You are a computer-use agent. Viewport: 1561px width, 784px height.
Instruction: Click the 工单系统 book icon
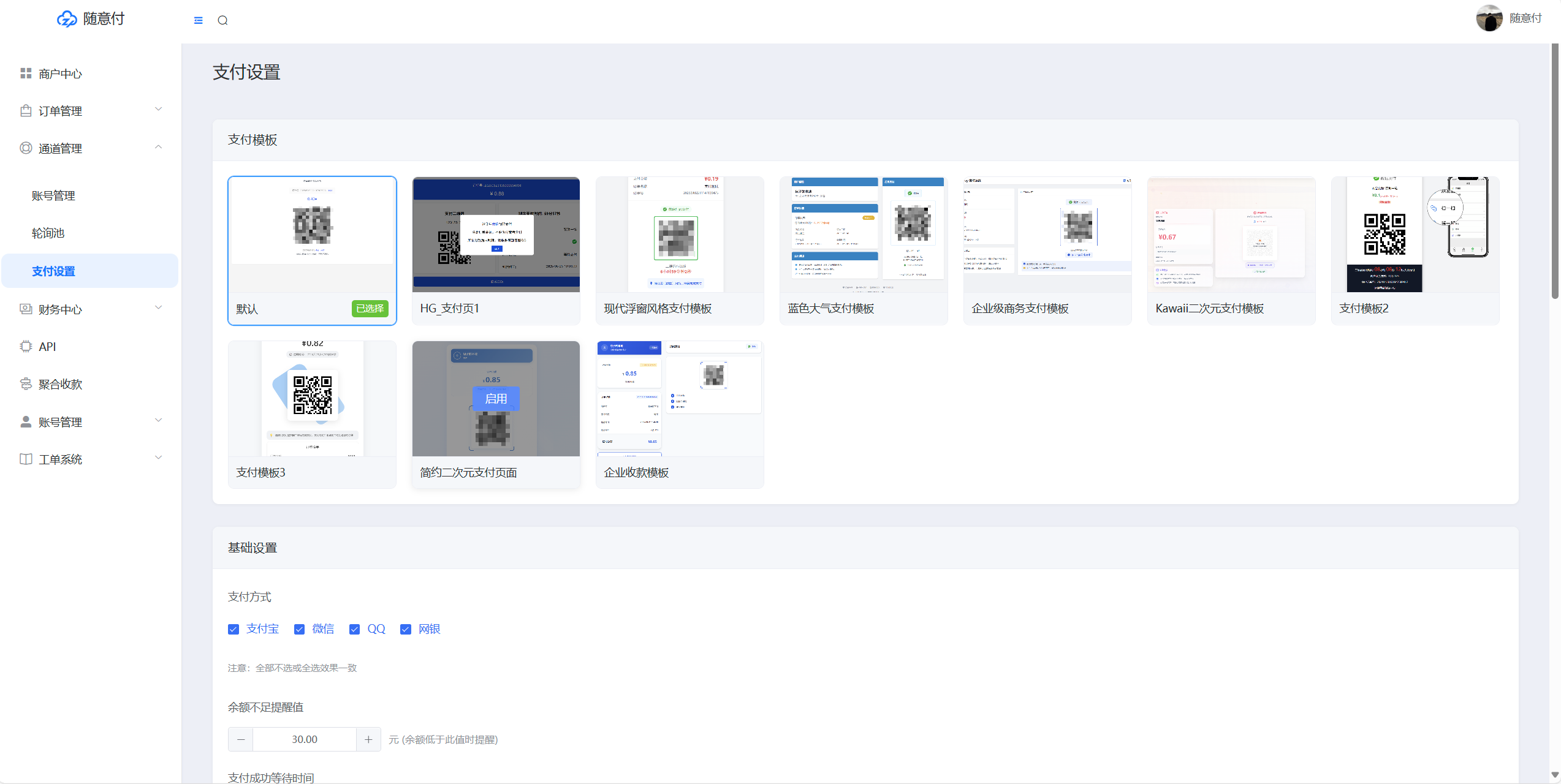pyautogui.click(x=26, y=459)
